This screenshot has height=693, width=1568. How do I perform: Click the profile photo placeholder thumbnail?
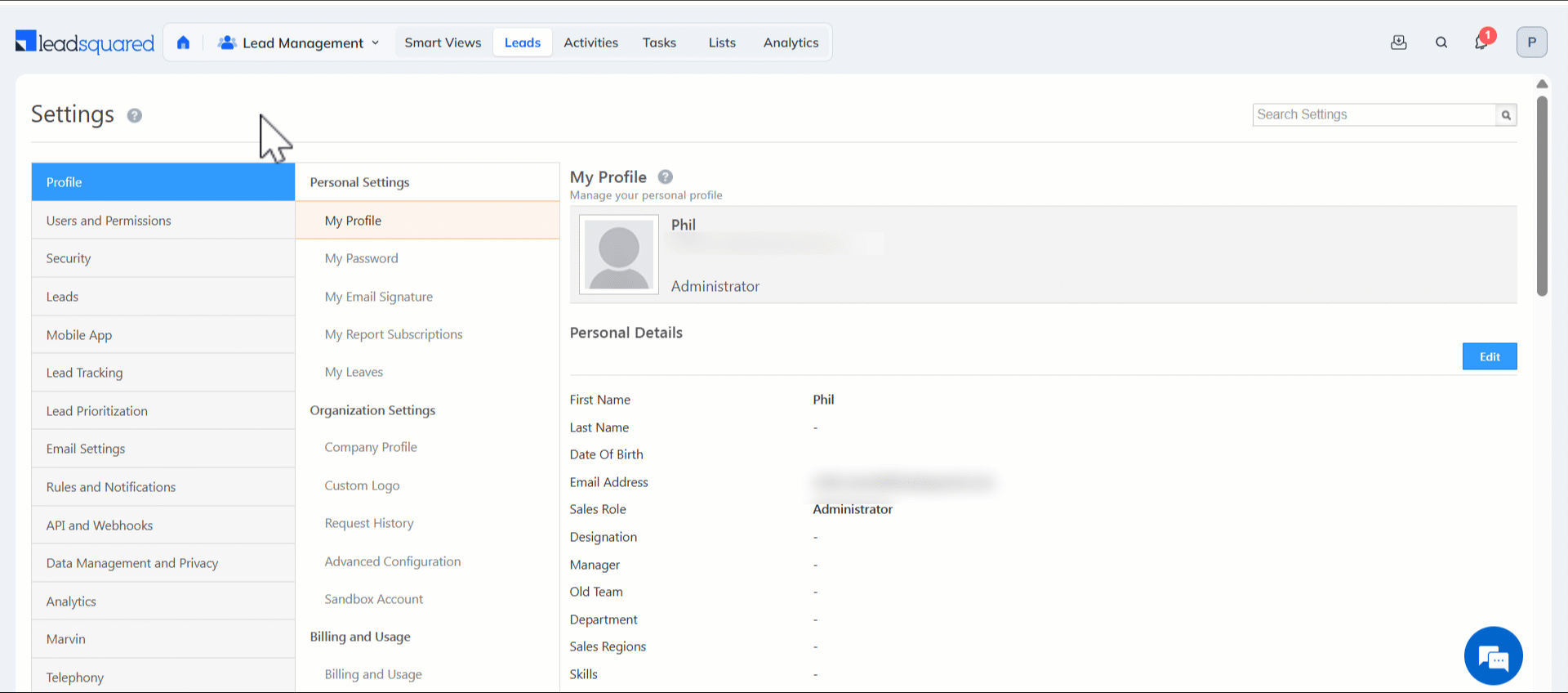619,255
